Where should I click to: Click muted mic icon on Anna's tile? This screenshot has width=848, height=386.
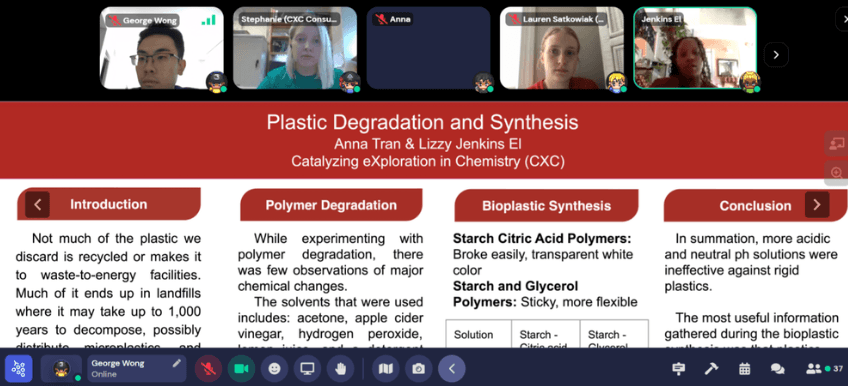tap(381, 20)
